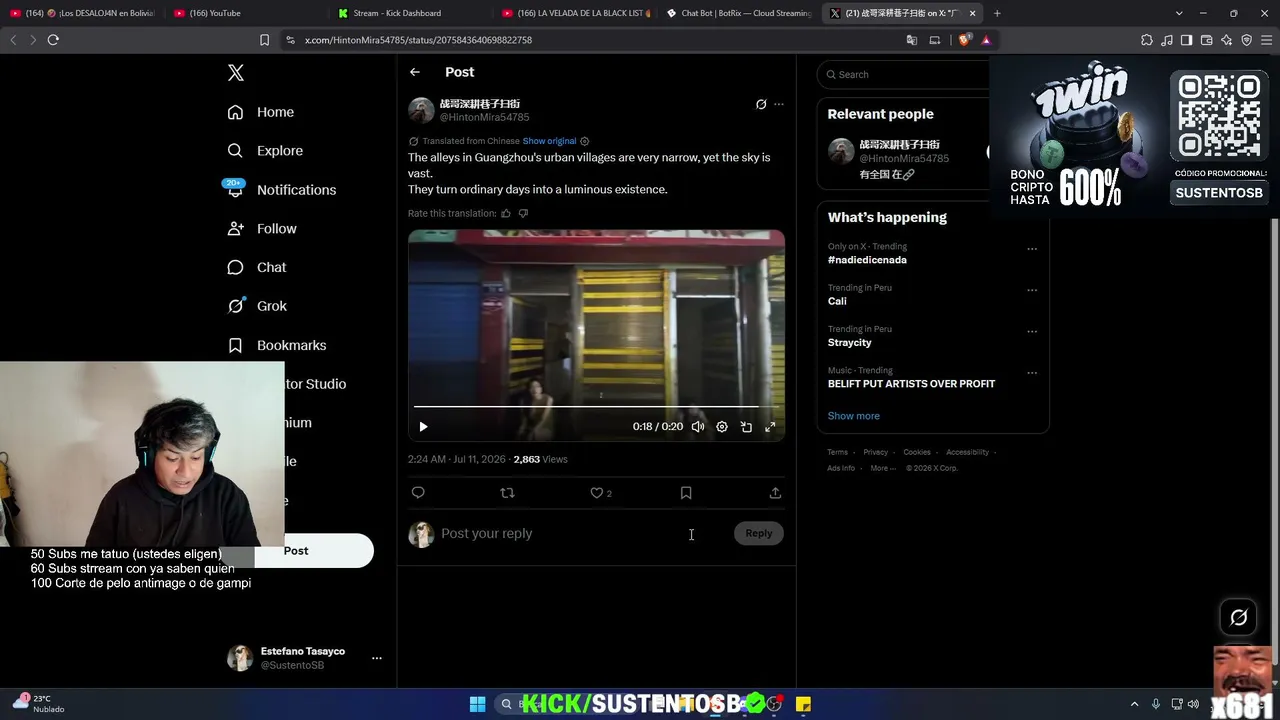Open Grok from the sidebar

[257, 306]
